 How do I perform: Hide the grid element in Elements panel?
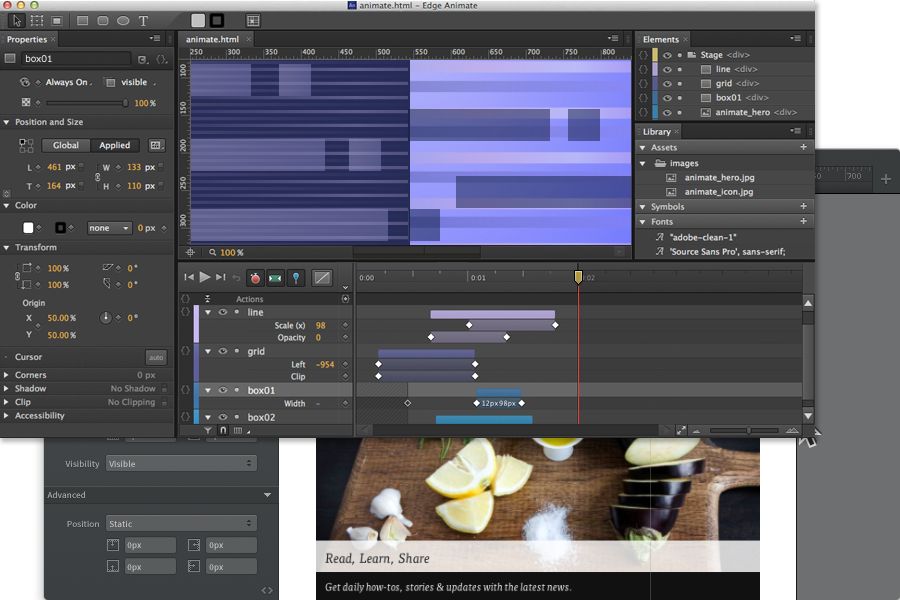[x=667, y=84]
